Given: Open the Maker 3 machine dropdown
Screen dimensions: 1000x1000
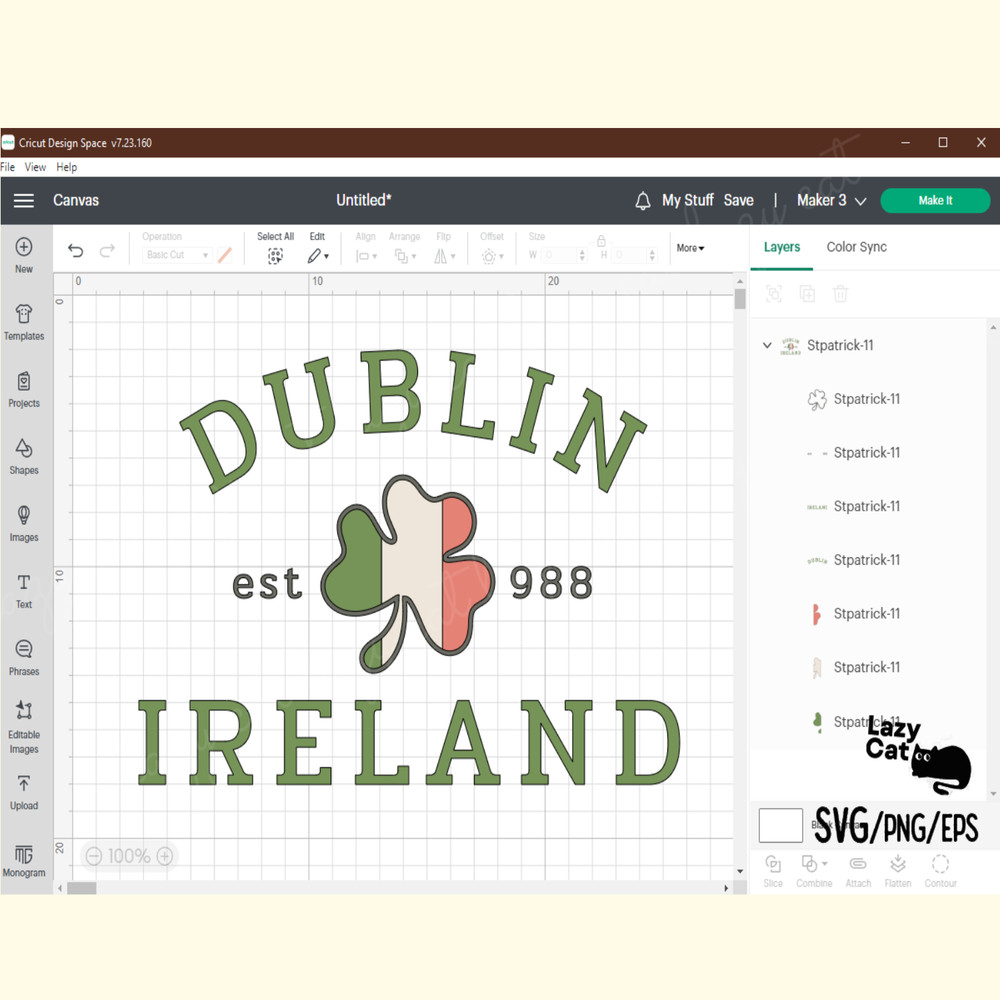Looking at the screenshot, I should [831, 200].
